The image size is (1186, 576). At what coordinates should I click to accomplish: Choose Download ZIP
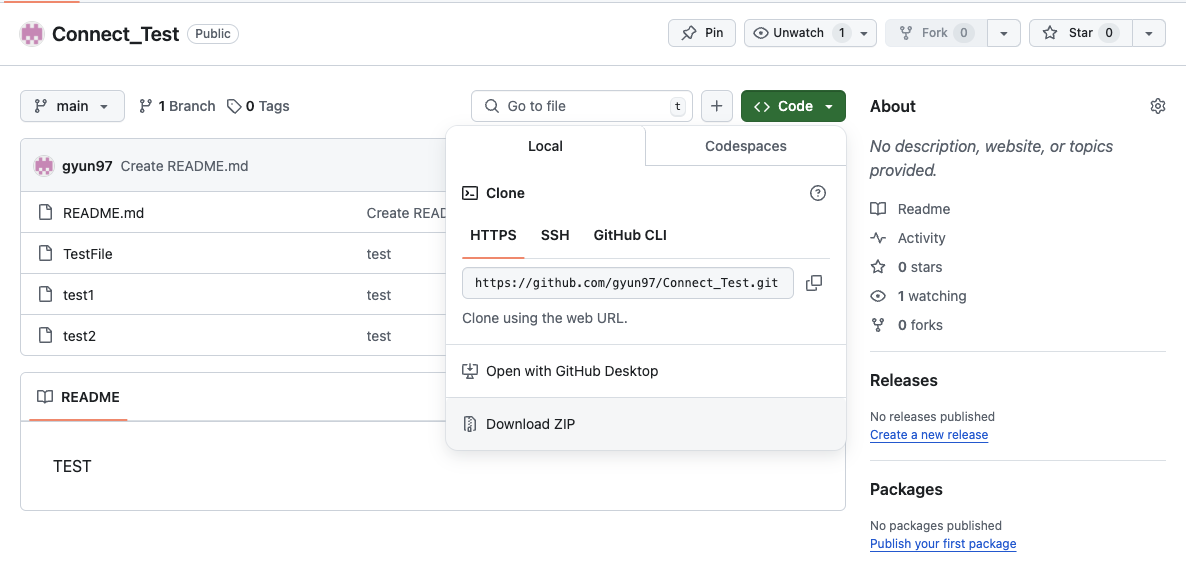(x=646, y=424)
